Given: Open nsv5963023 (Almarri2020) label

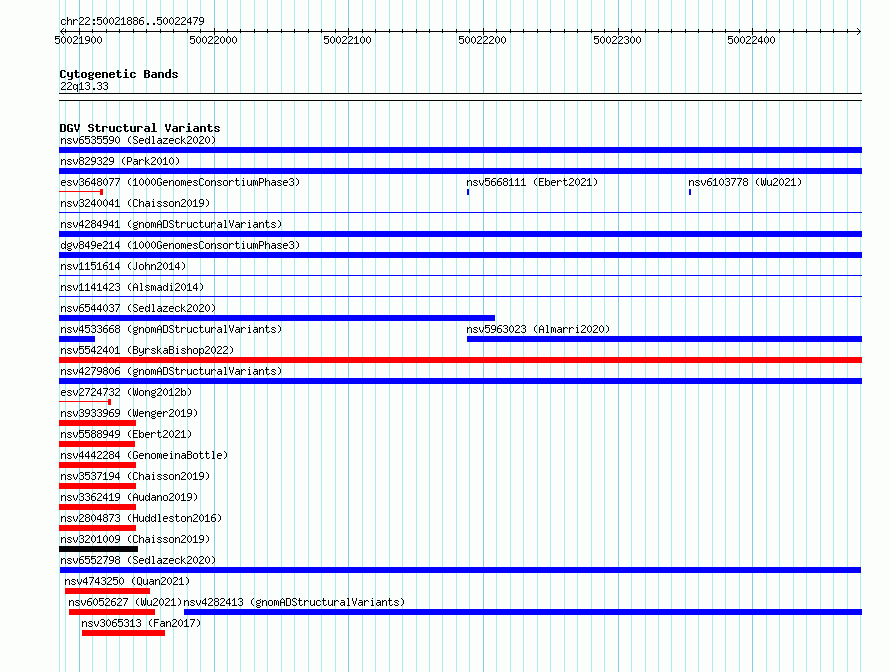Looking at the screenshot, I should point(538,329).
